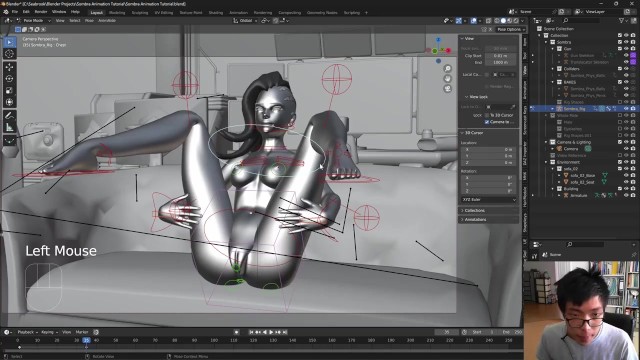The image size is (640, 360).
Task: Pick the Annotate pencil tool
Action: pyautogui.click(x=9, y=116)
